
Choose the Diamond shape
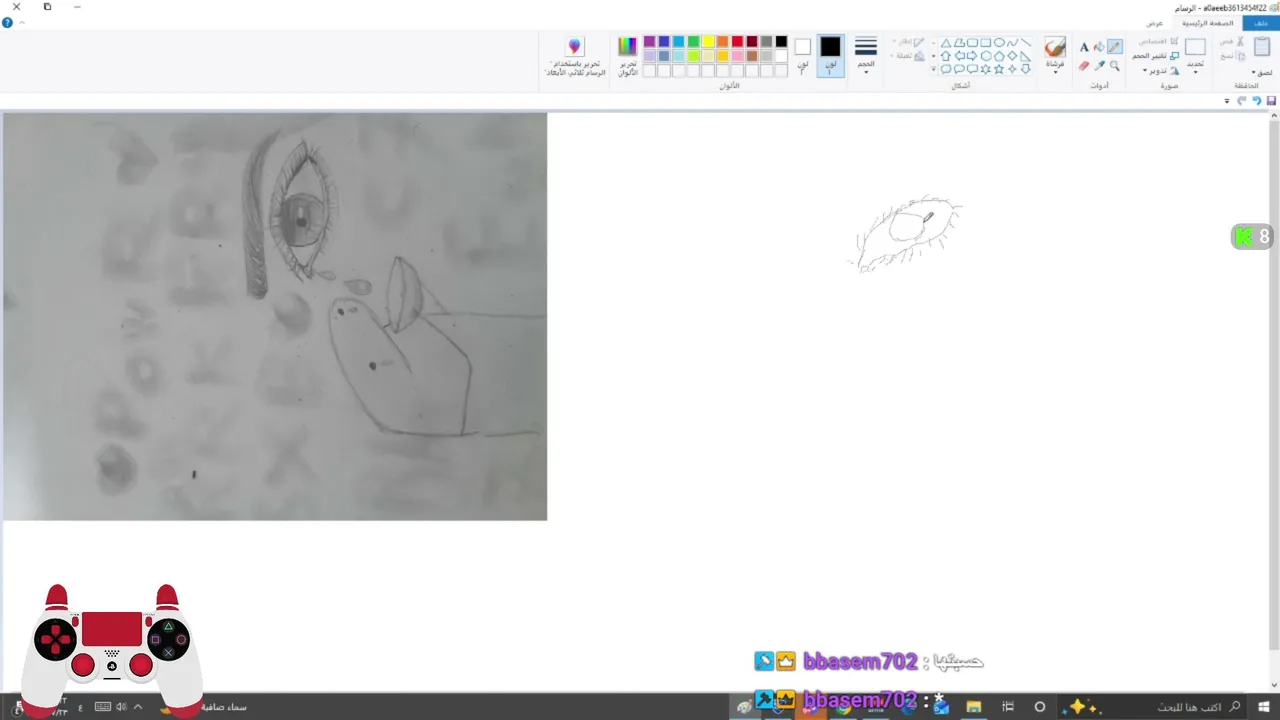pos(1012,56)
